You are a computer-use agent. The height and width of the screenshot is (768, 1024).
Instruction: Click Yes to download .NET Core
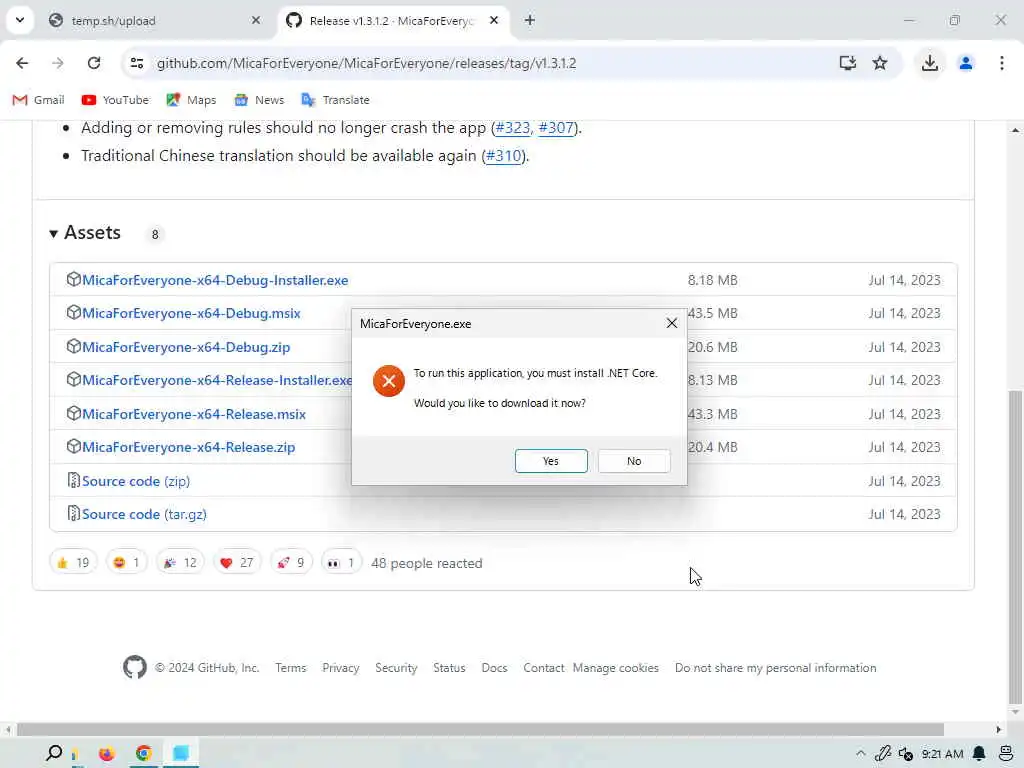551,461
